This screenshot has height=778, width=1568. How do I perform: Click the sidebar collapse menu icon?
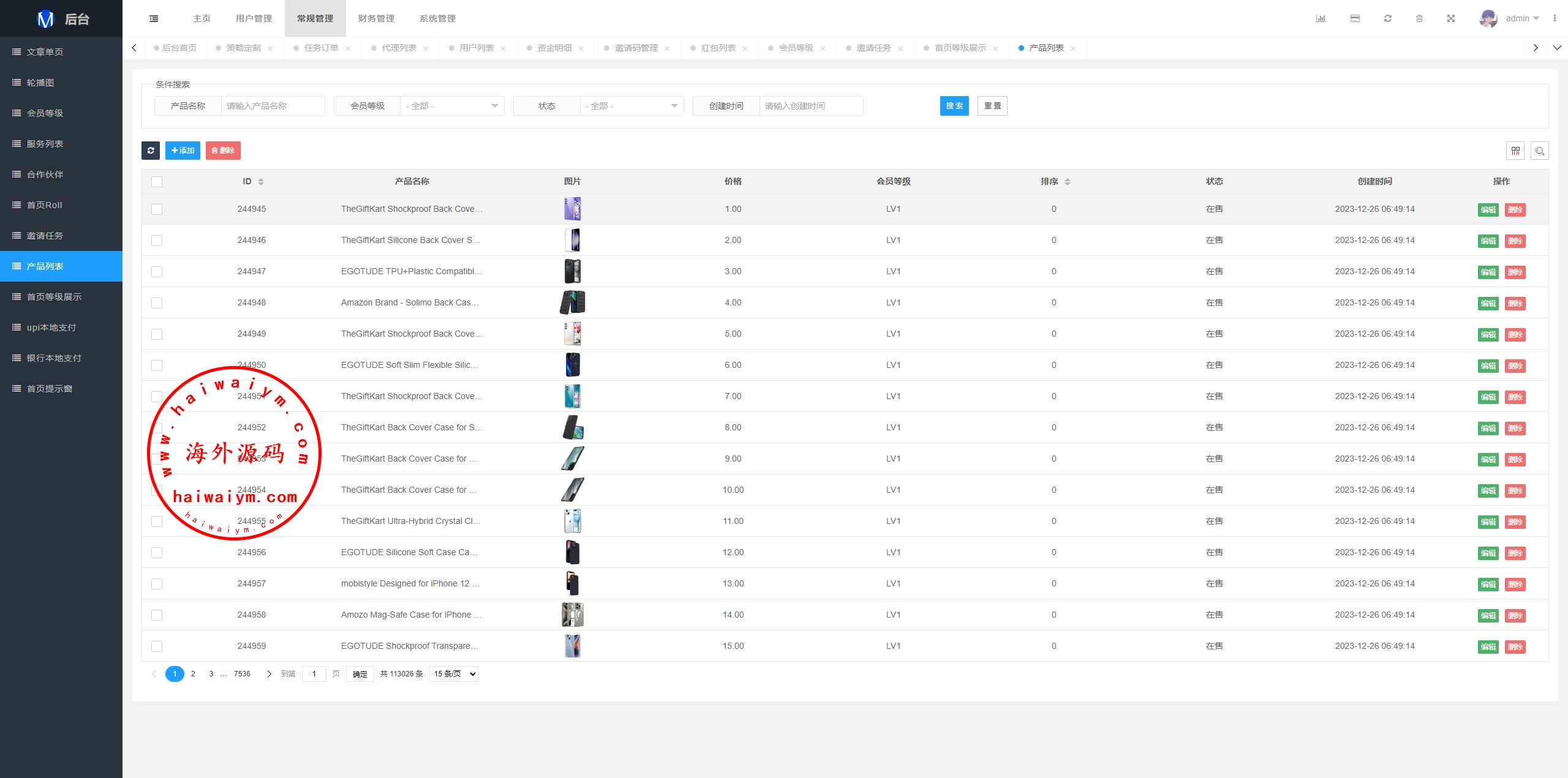154,18
